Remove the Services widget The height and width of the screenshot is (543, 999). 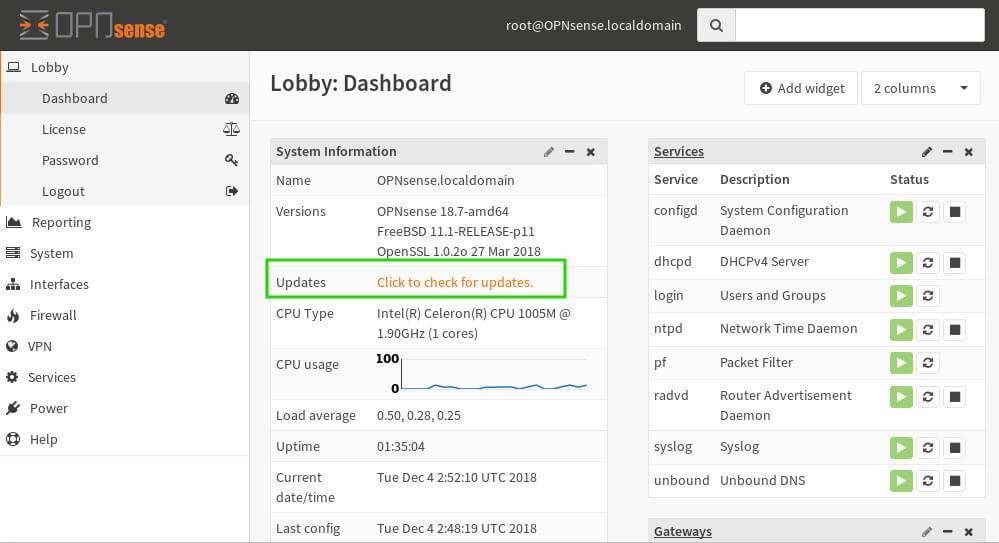[968, 152]
